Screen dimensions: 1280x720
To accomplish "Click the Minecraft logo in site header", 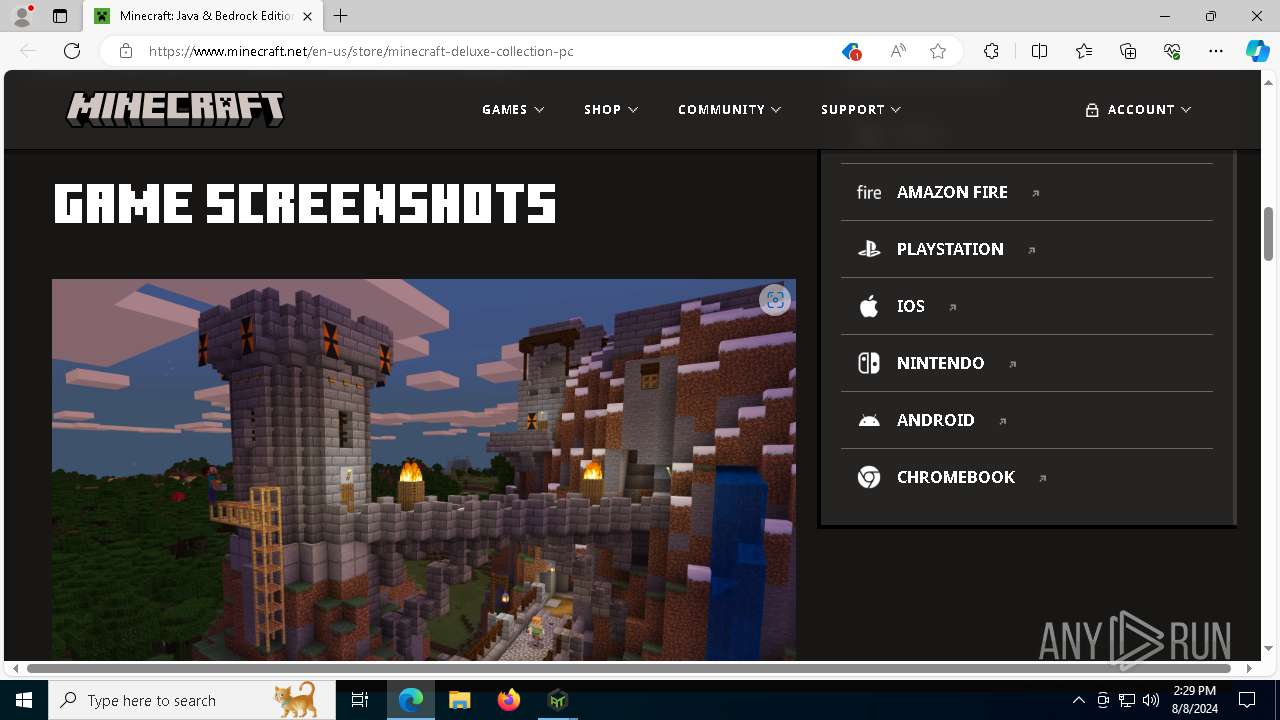I will pyautogui.click(x=175, y=109).
